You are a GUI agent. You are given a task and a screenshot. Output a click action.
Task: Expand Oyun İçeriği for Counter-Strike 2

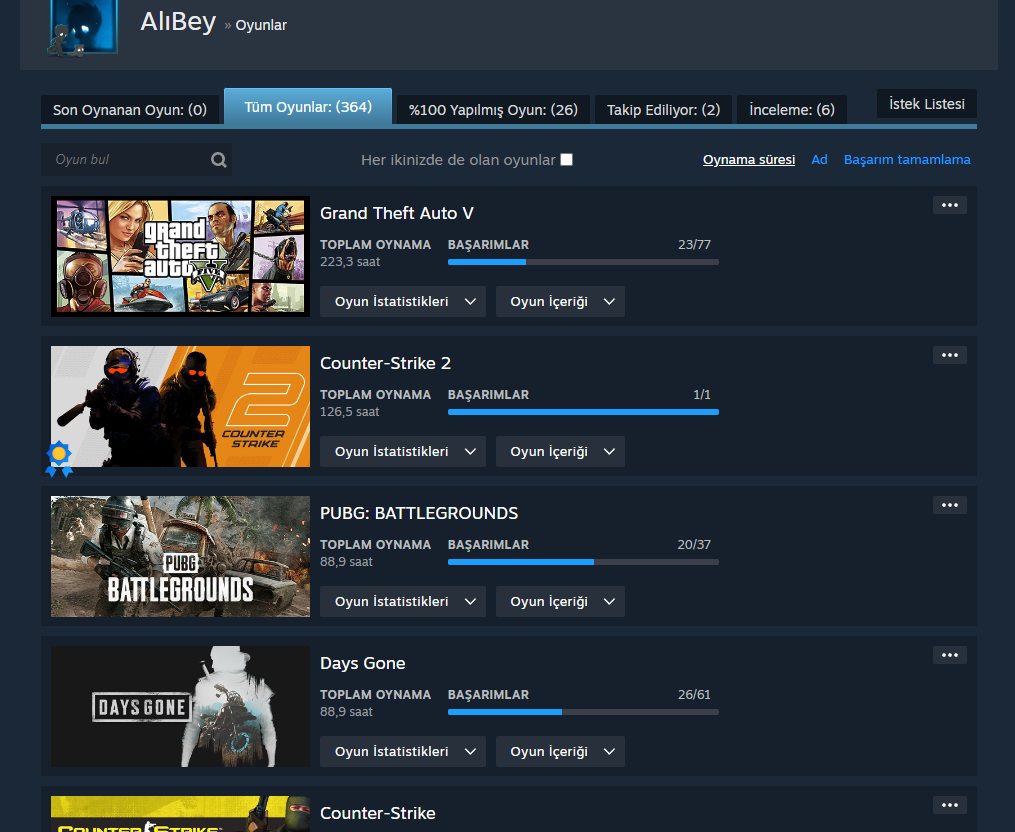pos(561,451)
